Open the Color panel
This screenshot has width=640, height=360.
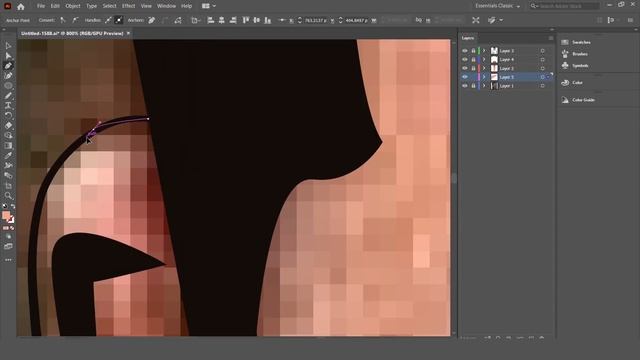click(572, 83)
